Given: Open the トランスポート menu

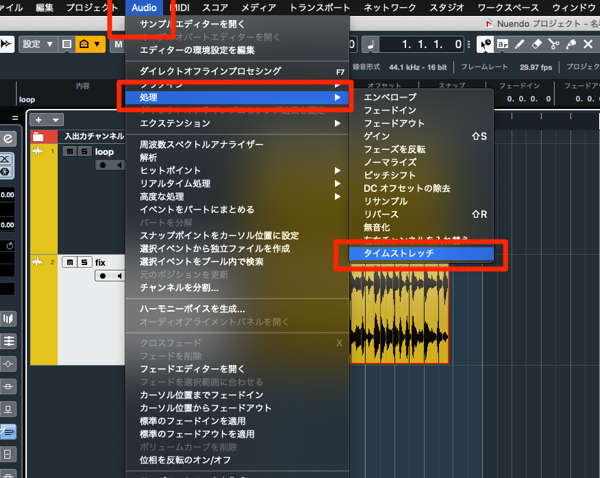Looking at the screenshot, I should (320, 8).
